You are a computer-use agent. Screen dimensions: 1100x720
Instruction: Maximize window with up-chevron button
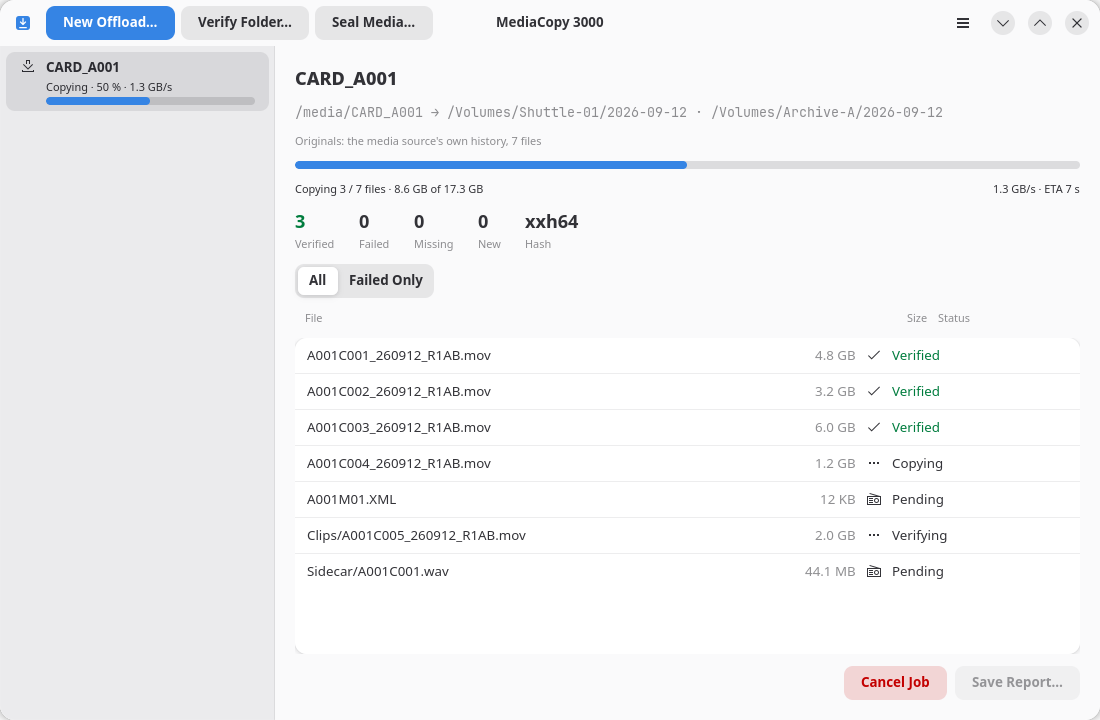1040,23
